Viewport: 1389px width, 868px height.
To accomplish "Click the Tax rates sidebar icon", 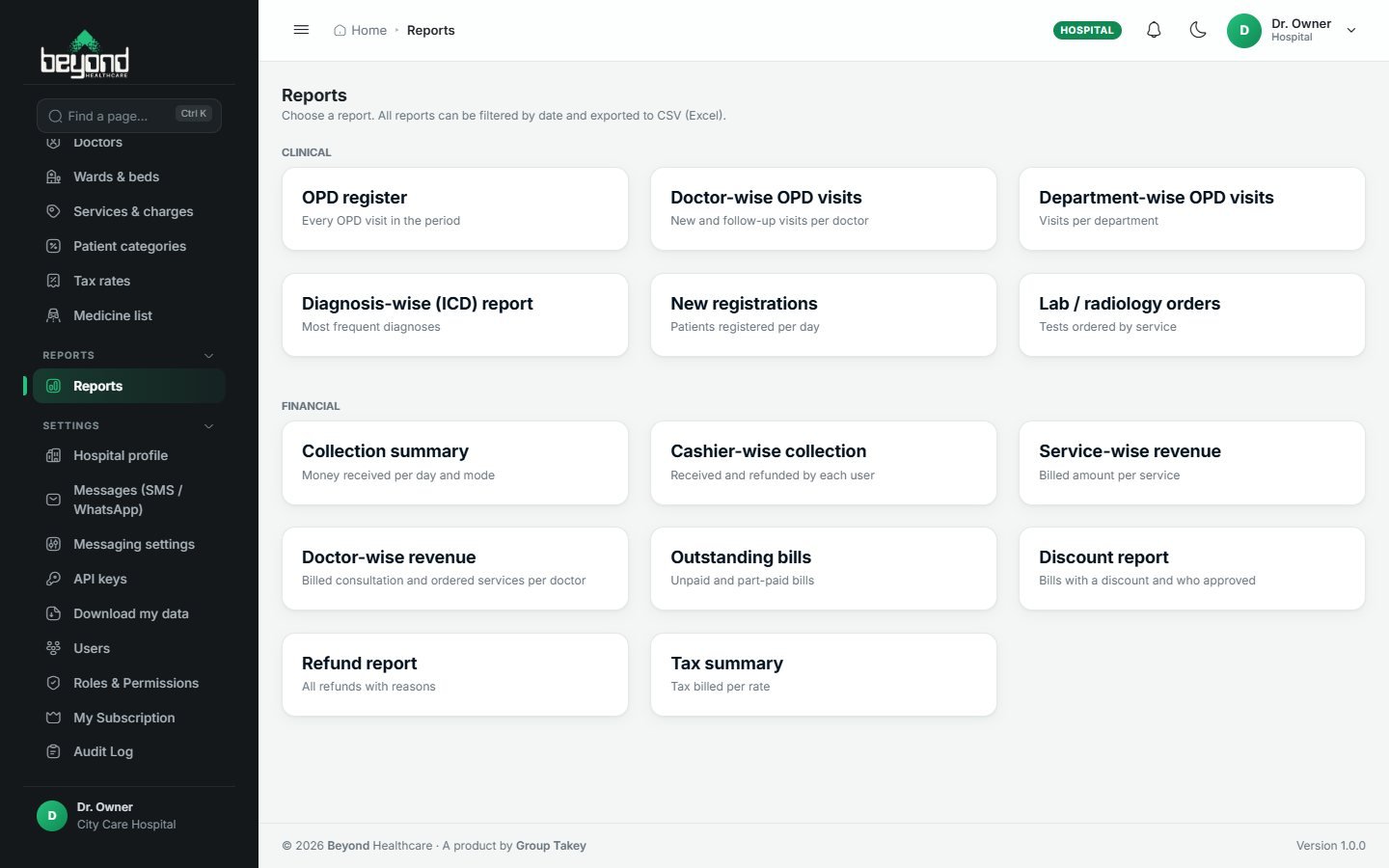I will pos(54,281).
